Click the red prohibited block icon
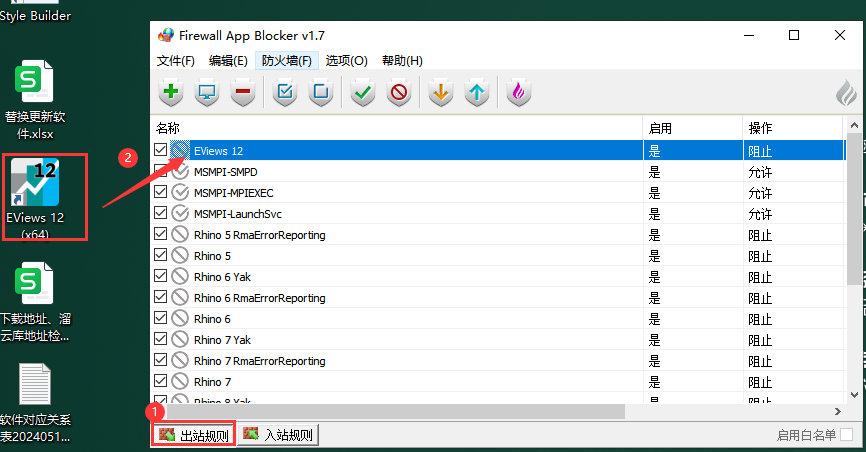Image resolution: width=866 pixels, height=452 pixels. pos(398,93)
